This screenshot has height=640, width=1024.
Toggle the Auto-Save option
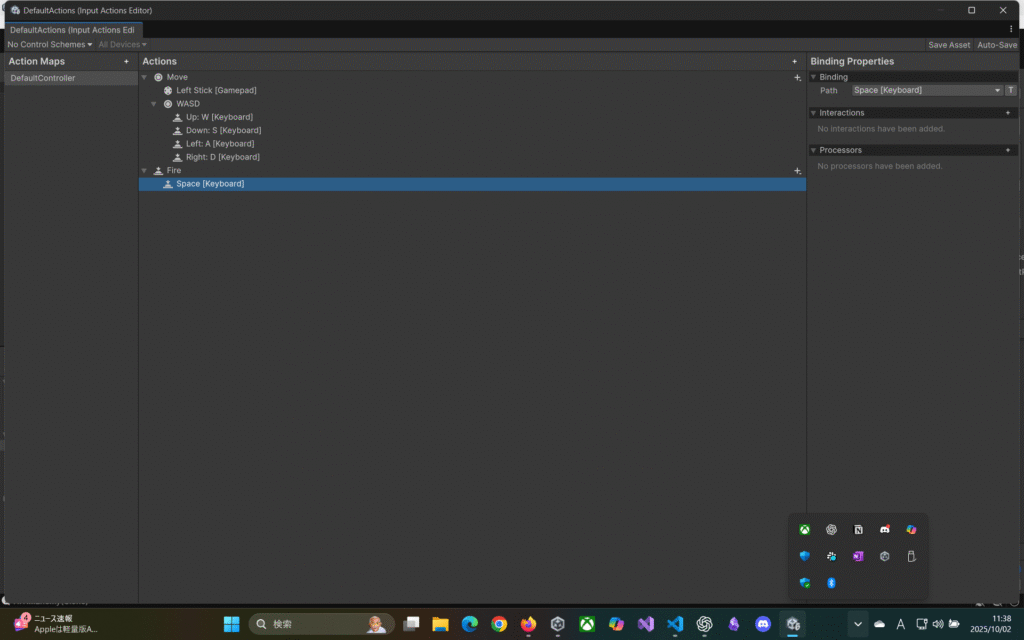(996, 45)
